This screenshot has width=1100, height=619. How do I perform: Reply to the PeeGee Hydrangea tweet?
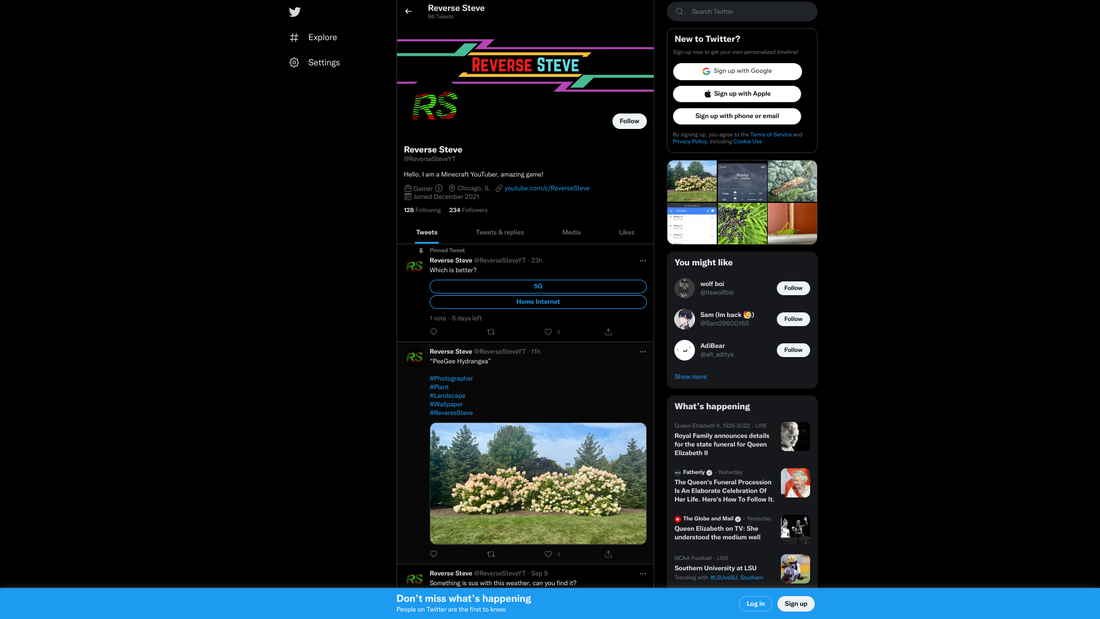tap(434, 554)
